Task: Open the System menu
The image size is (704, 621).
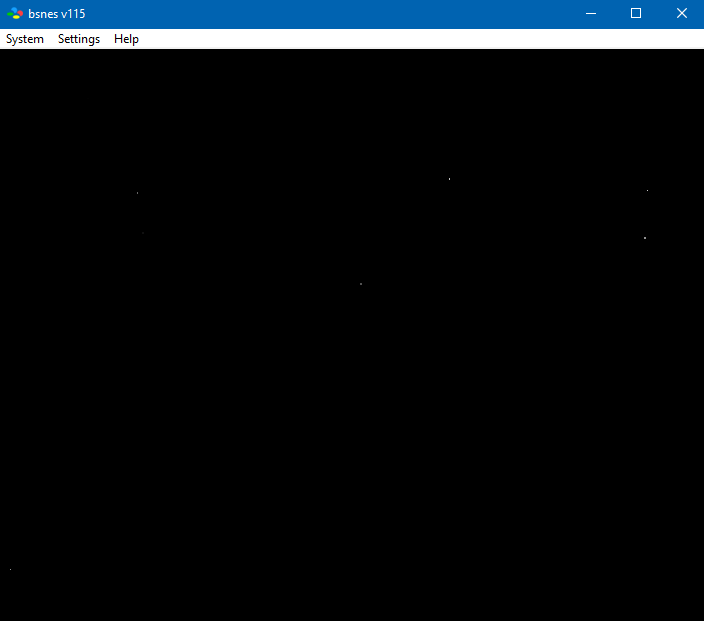Action: pyautogui.click(x=25, y=39)
